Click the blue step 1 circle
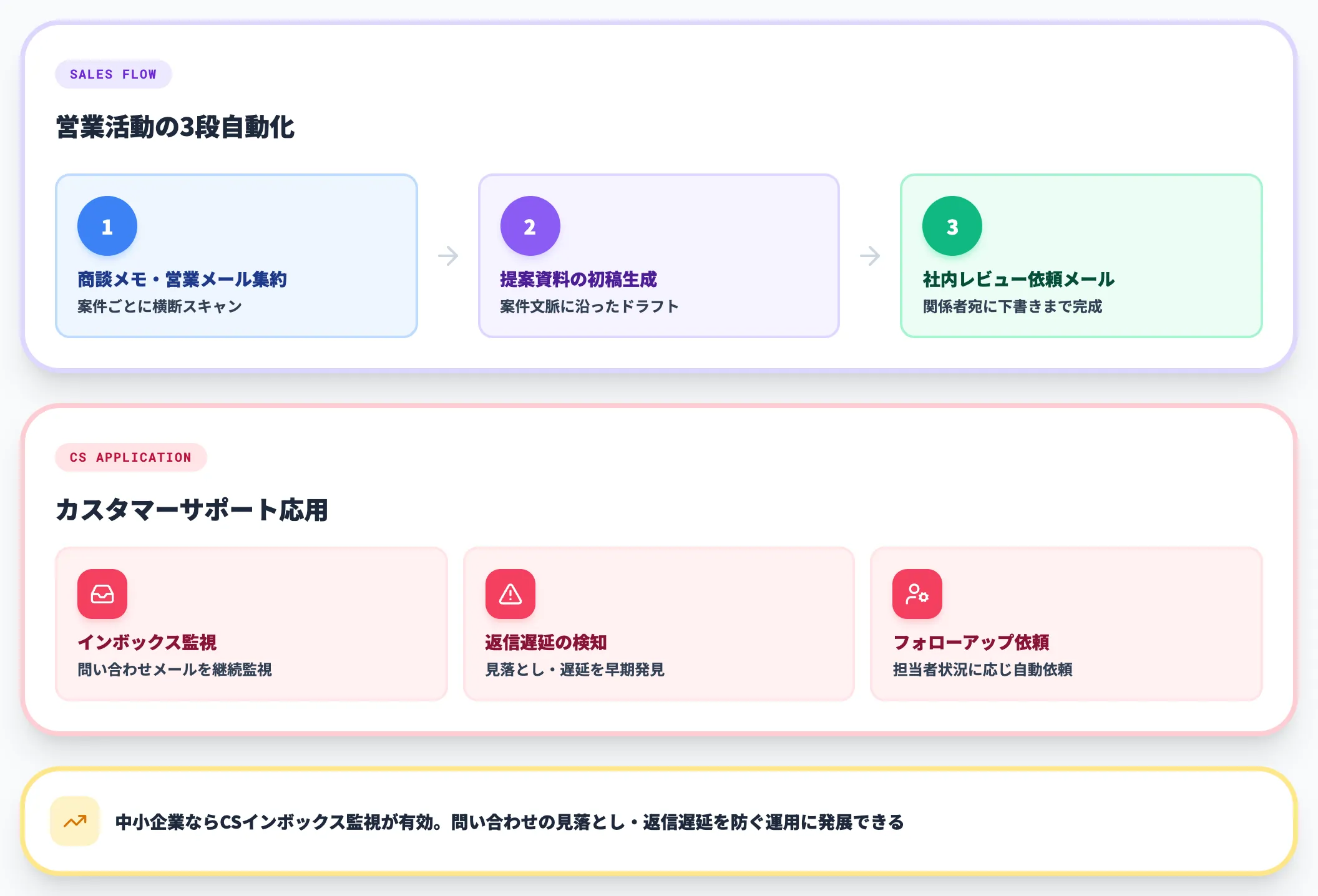 pos(107,226)
